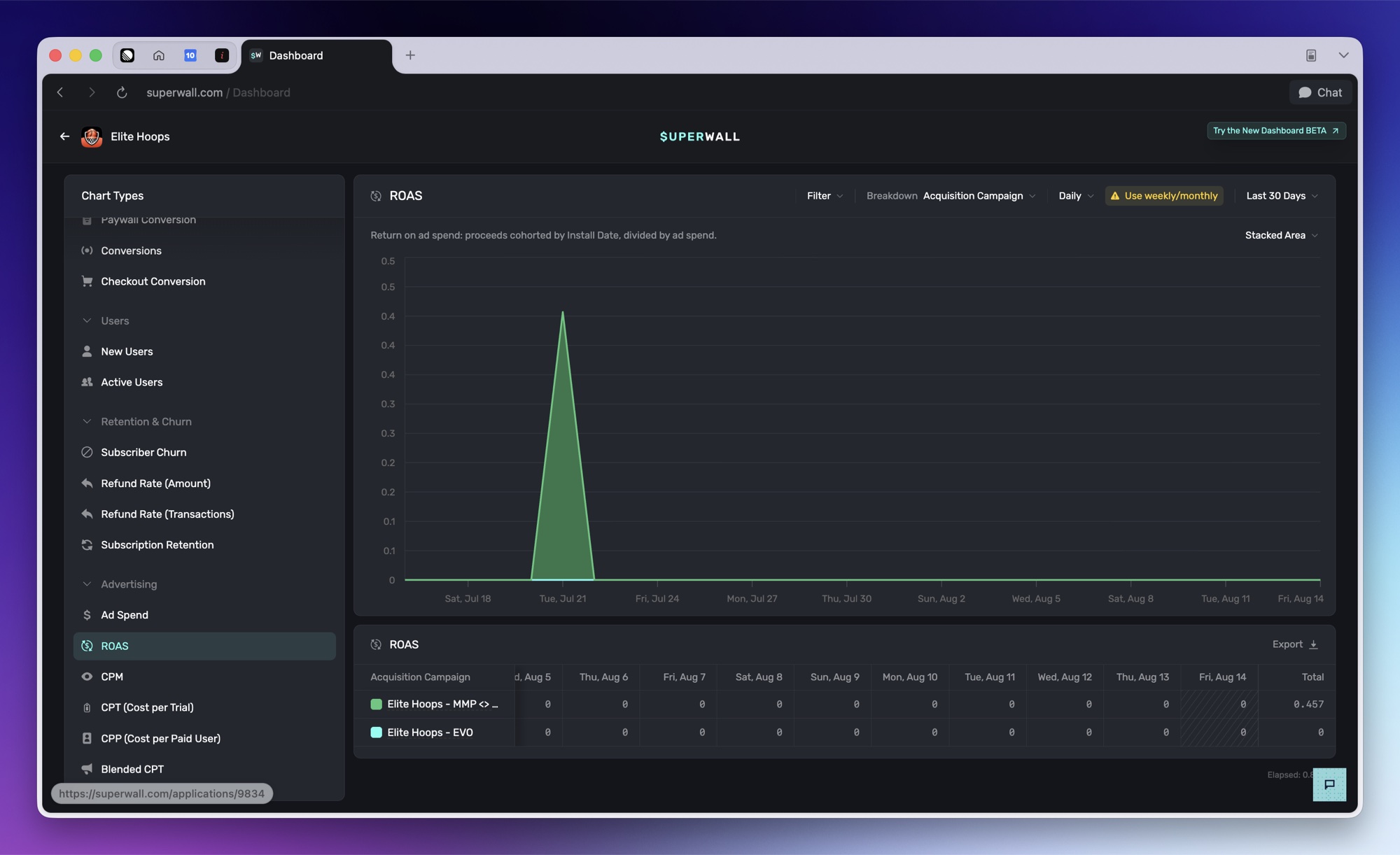Click the New Users person icon
This screenshot has width=1400, height=855.
tap(87, 351)
